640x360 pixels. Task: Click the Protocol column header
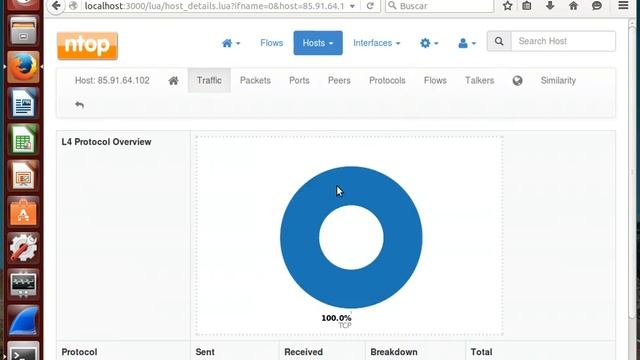point(79,352)
